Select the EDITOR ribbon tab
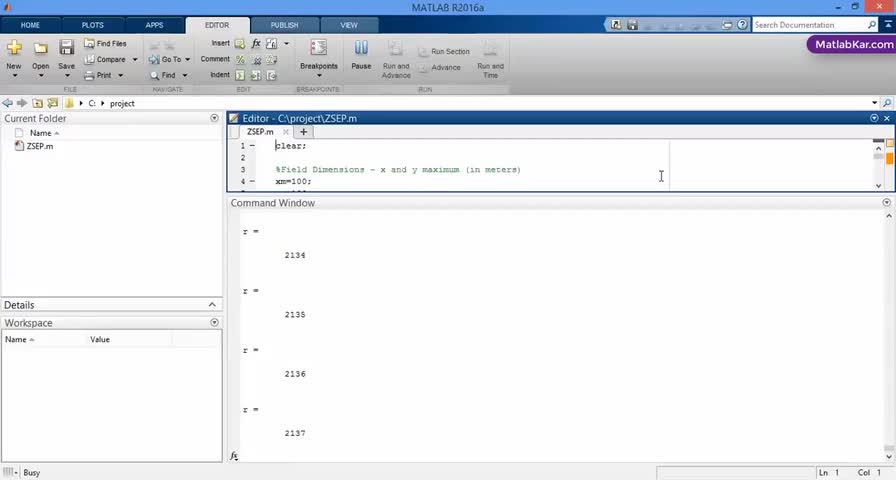896x480 pixels. click(217, 25)
